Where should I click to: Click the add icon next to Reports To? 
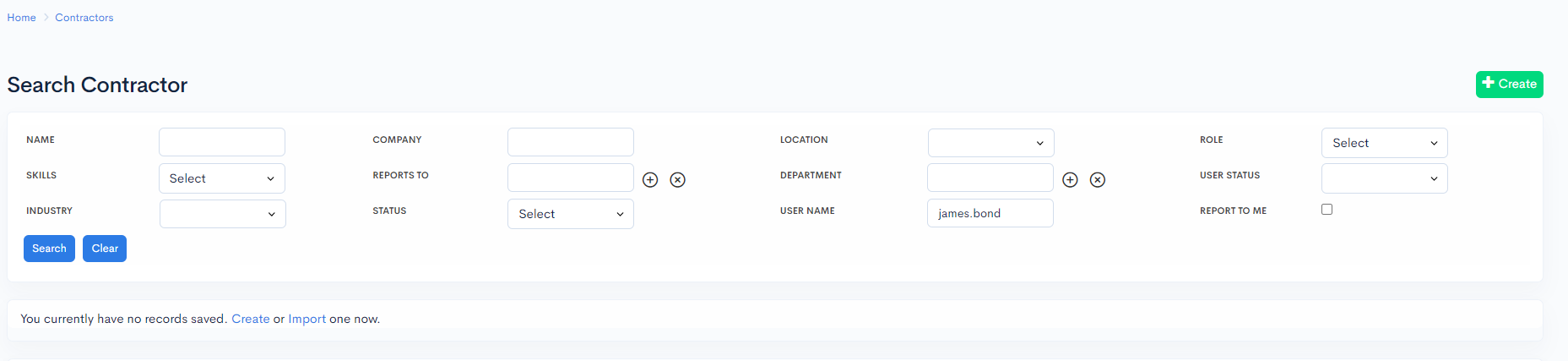point(650,179)
